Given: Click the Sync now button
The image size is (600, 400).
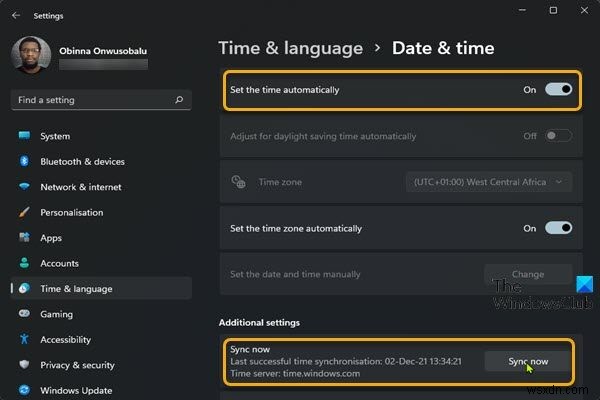Looking at the screenshot, I should point(528,360).
